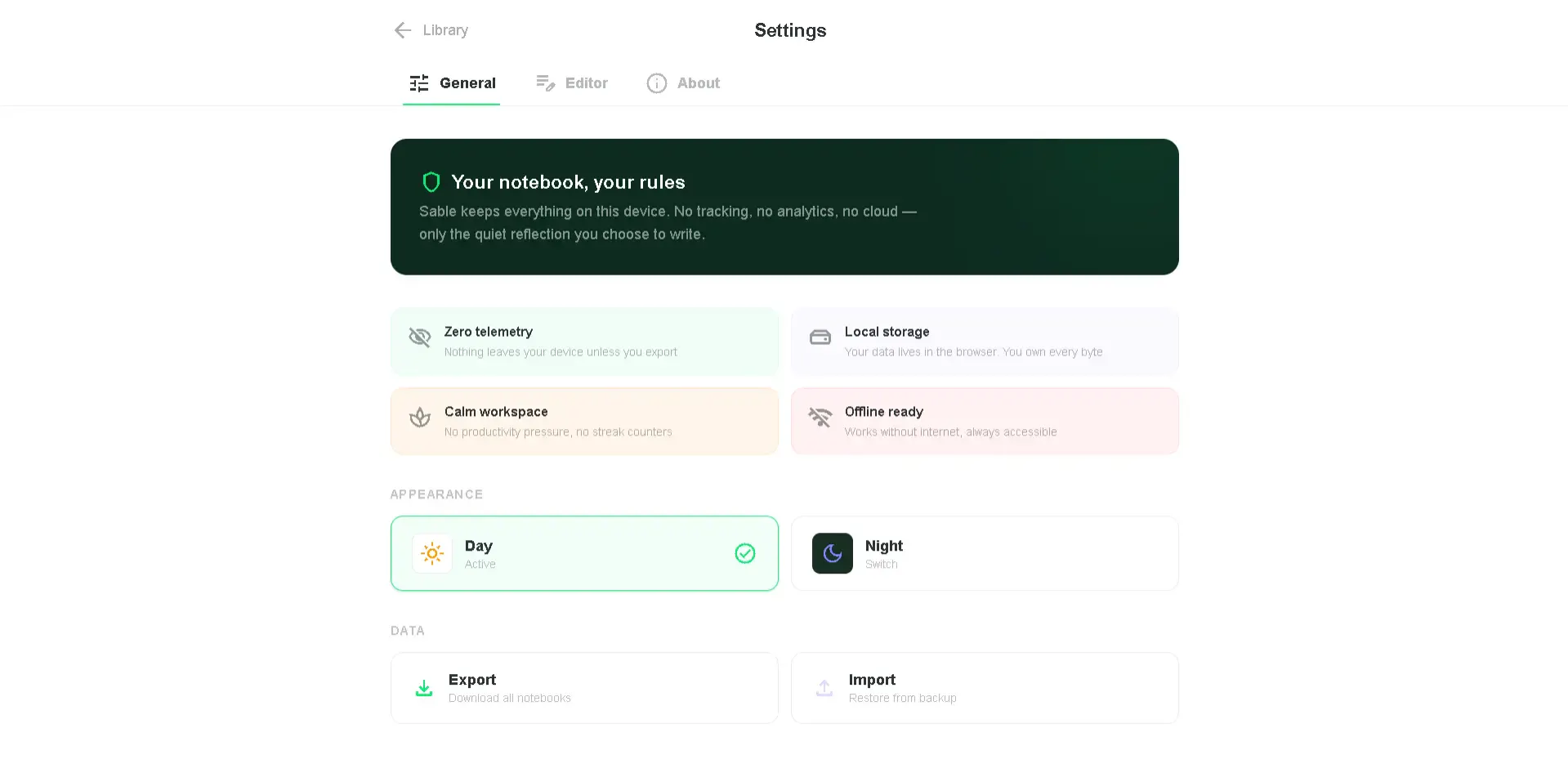Click the hard drive Local storage icon
The image size is (1568, 764).
point(820,337)
